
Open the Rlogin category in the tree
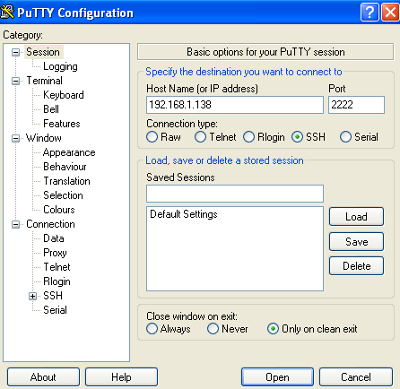pos(57,282)
